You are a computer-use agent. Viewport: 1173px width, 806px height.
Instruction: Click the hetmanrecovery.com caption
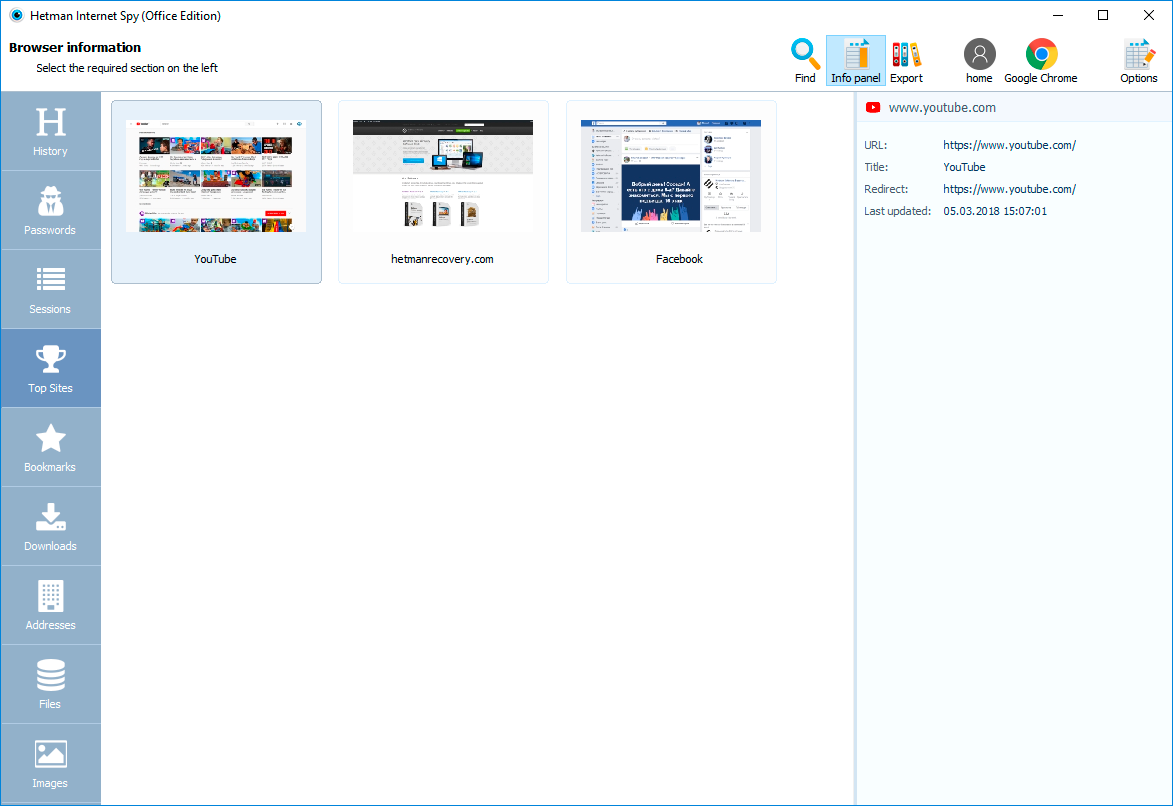442,259
